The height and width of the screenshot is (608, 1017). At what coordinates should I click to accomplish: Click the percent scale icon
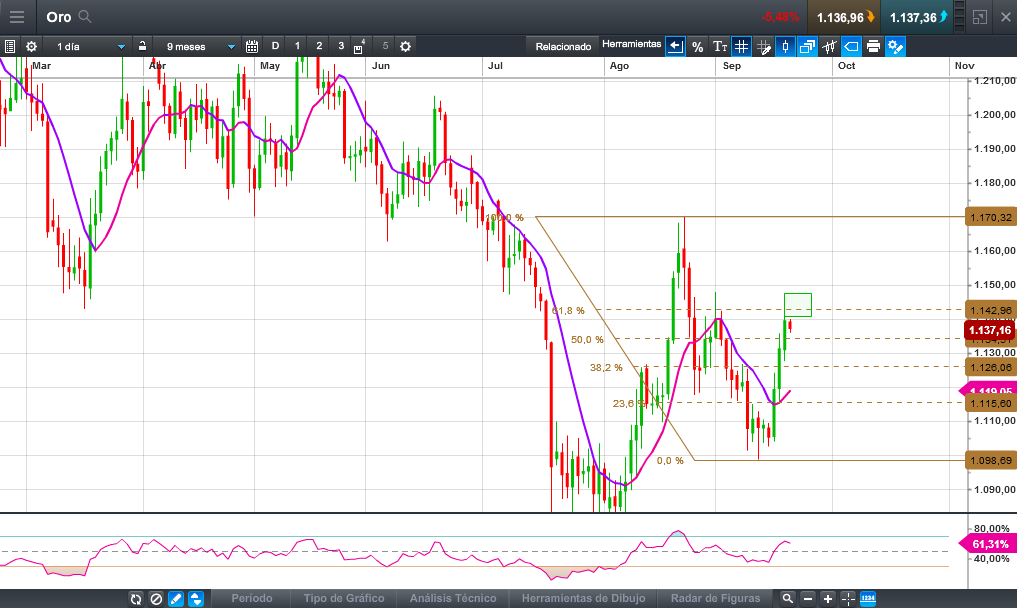point(698,46)
